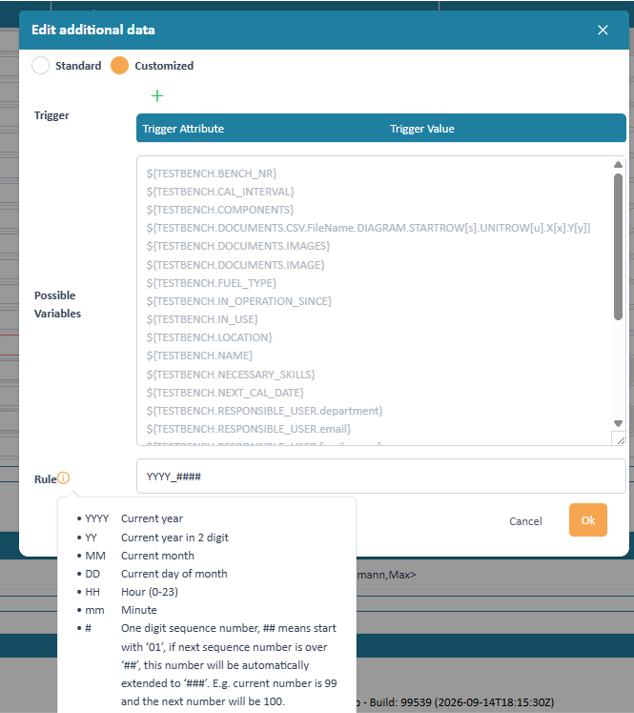Select the Standard radio option
Viewport: 634px width, 713px height.
point(40,65)
